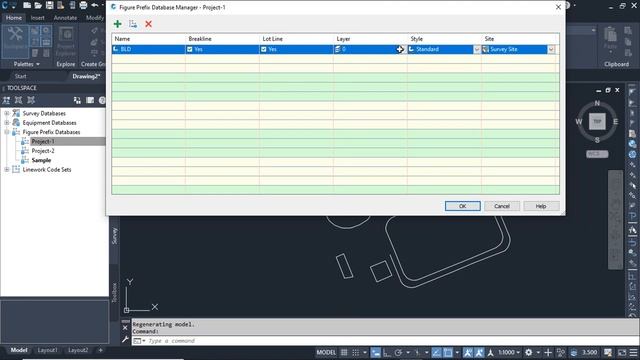The height and width of the screenshot is (360, 640).
Task: Click the N direction on ViewCube compass
Action: (x=597, y=103)
